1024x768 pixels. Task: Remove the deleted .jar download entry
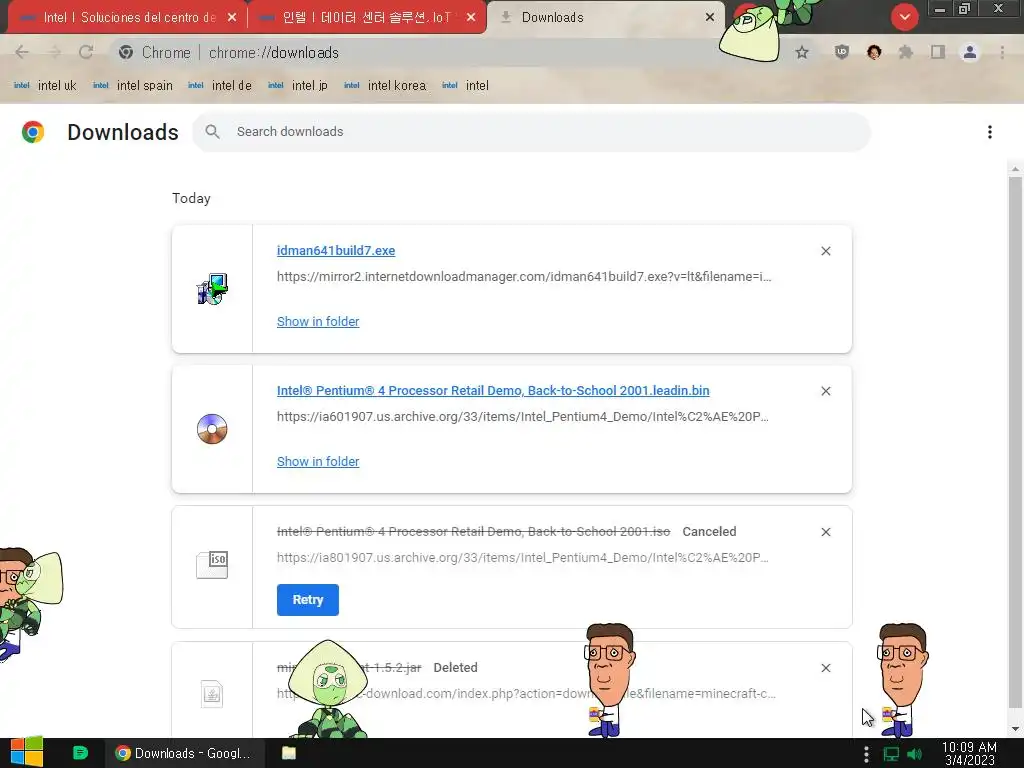coord(826,668)
